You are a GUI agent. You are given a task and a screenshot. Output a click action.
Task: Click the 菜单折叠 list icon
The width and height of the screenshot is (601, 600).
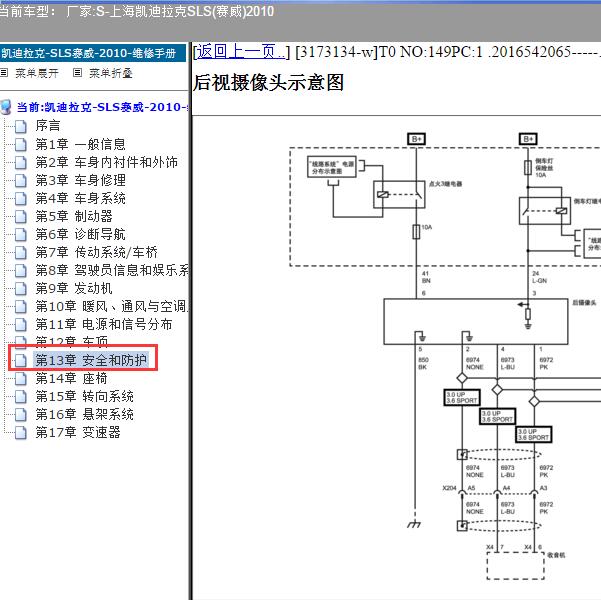pyautogui.click(x=77, y=72)
